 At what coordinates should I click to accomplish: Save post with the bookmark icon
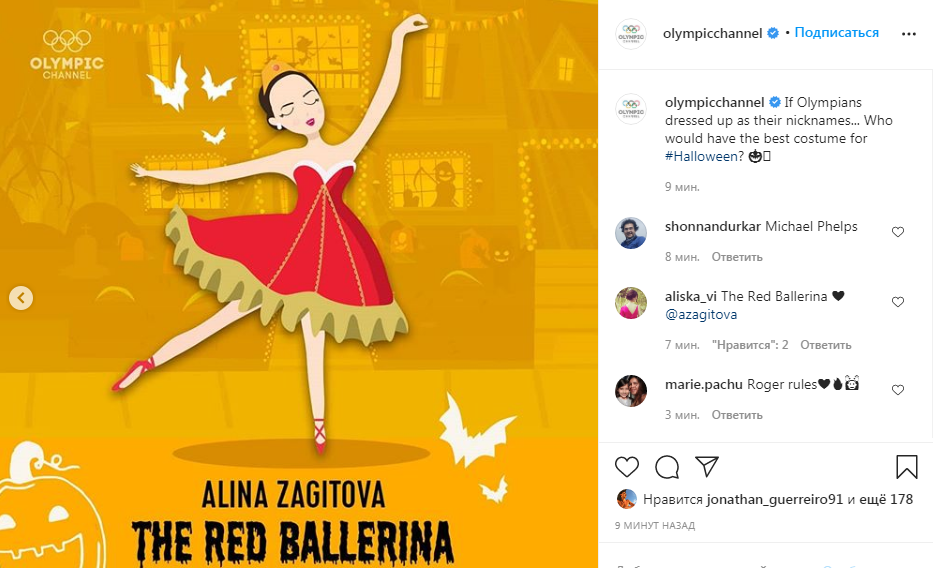907,467
